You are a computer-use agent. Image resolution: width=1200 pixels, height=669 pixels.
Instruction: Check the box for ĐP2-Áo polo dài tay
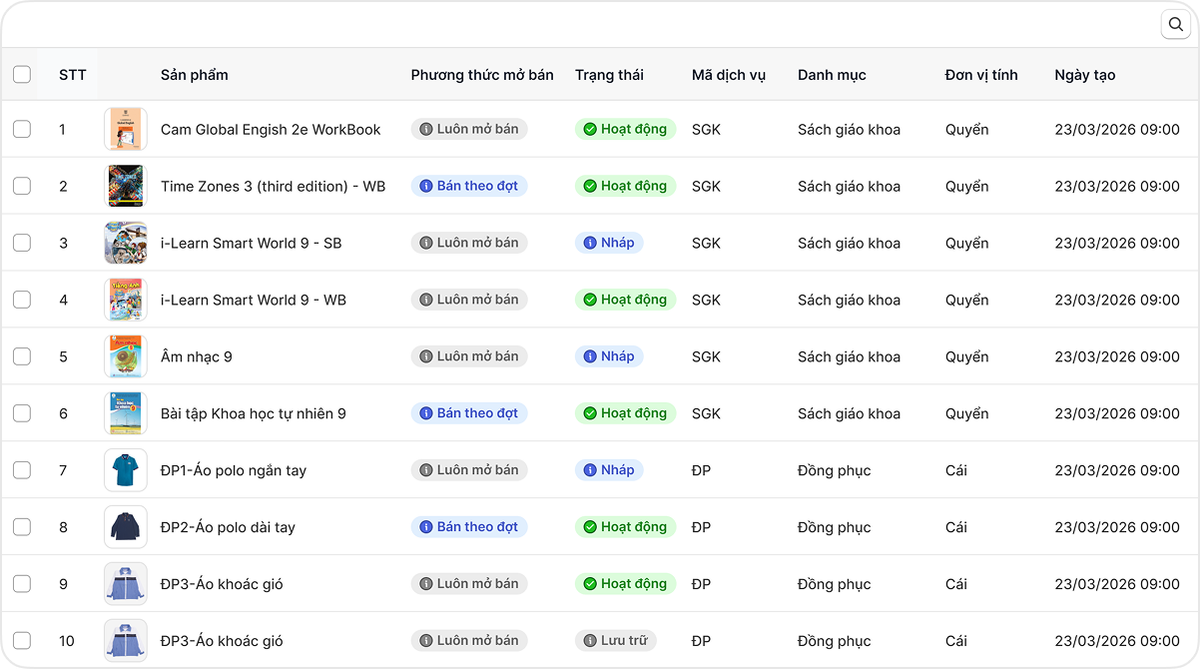tap(22, 527)
